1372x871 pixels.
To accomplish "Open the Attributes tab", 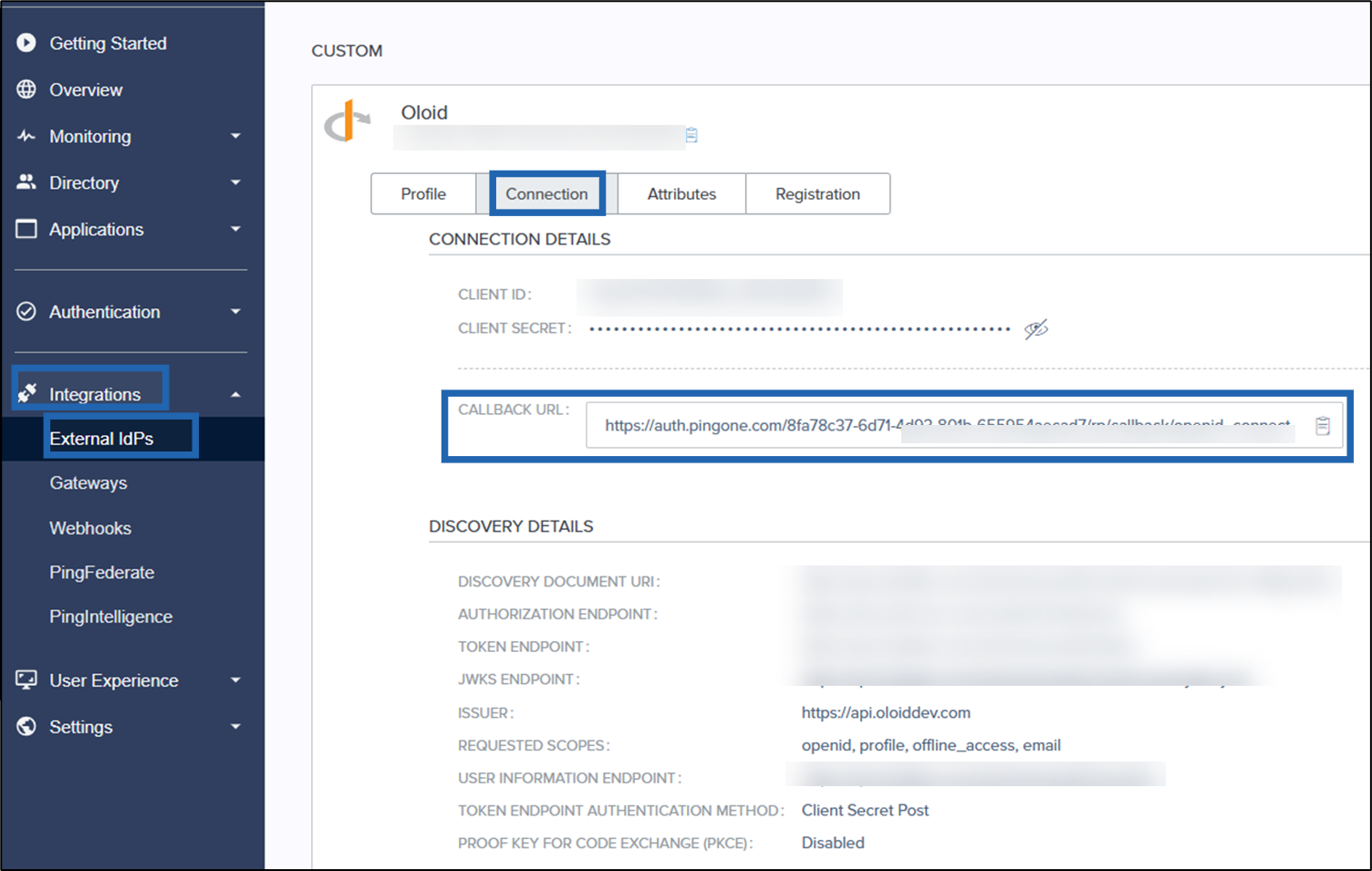I will tap(681, 193).
